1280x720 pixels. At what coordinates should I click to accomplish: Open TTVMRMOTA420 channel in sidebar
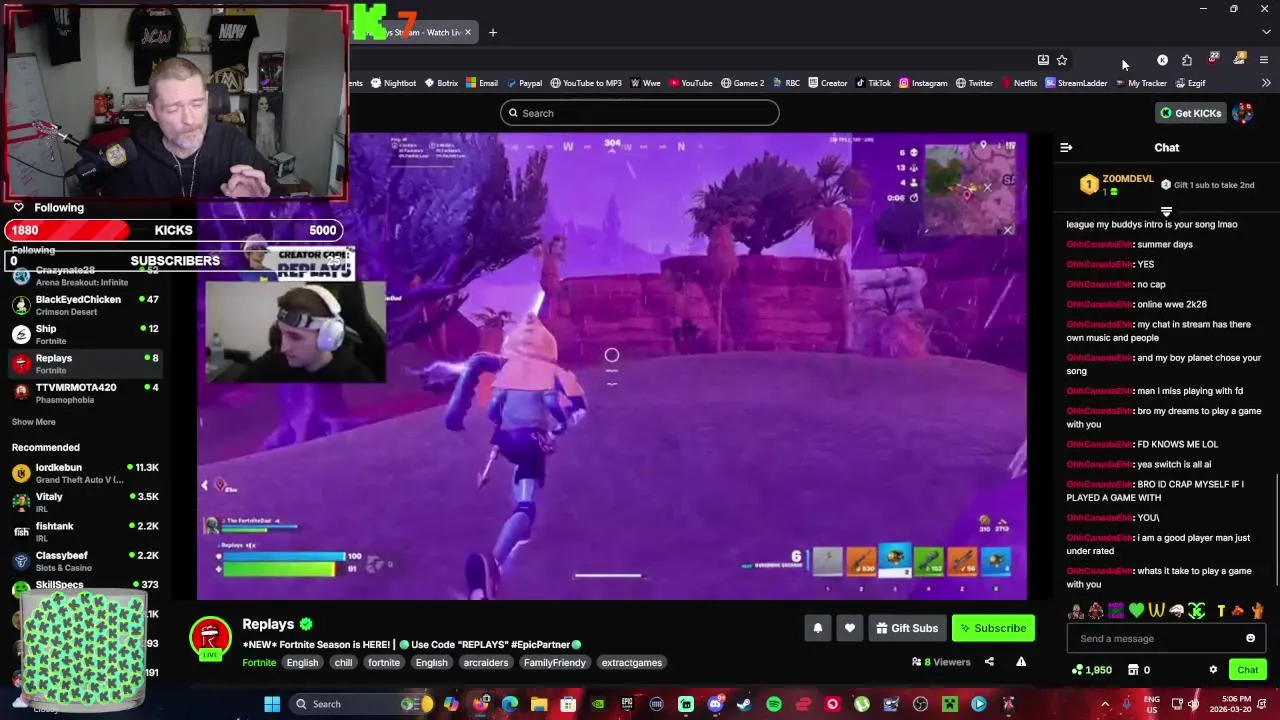click(85, 393)
